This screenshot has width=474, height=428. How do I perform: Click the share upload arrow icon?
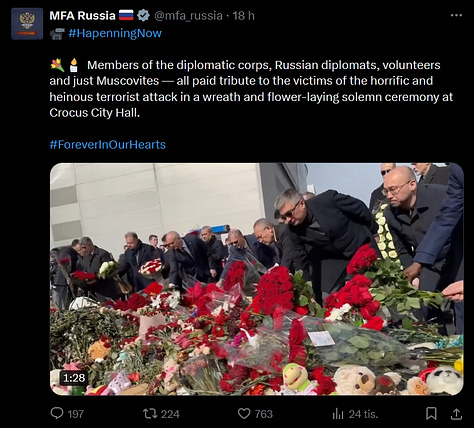pos(456,414)
